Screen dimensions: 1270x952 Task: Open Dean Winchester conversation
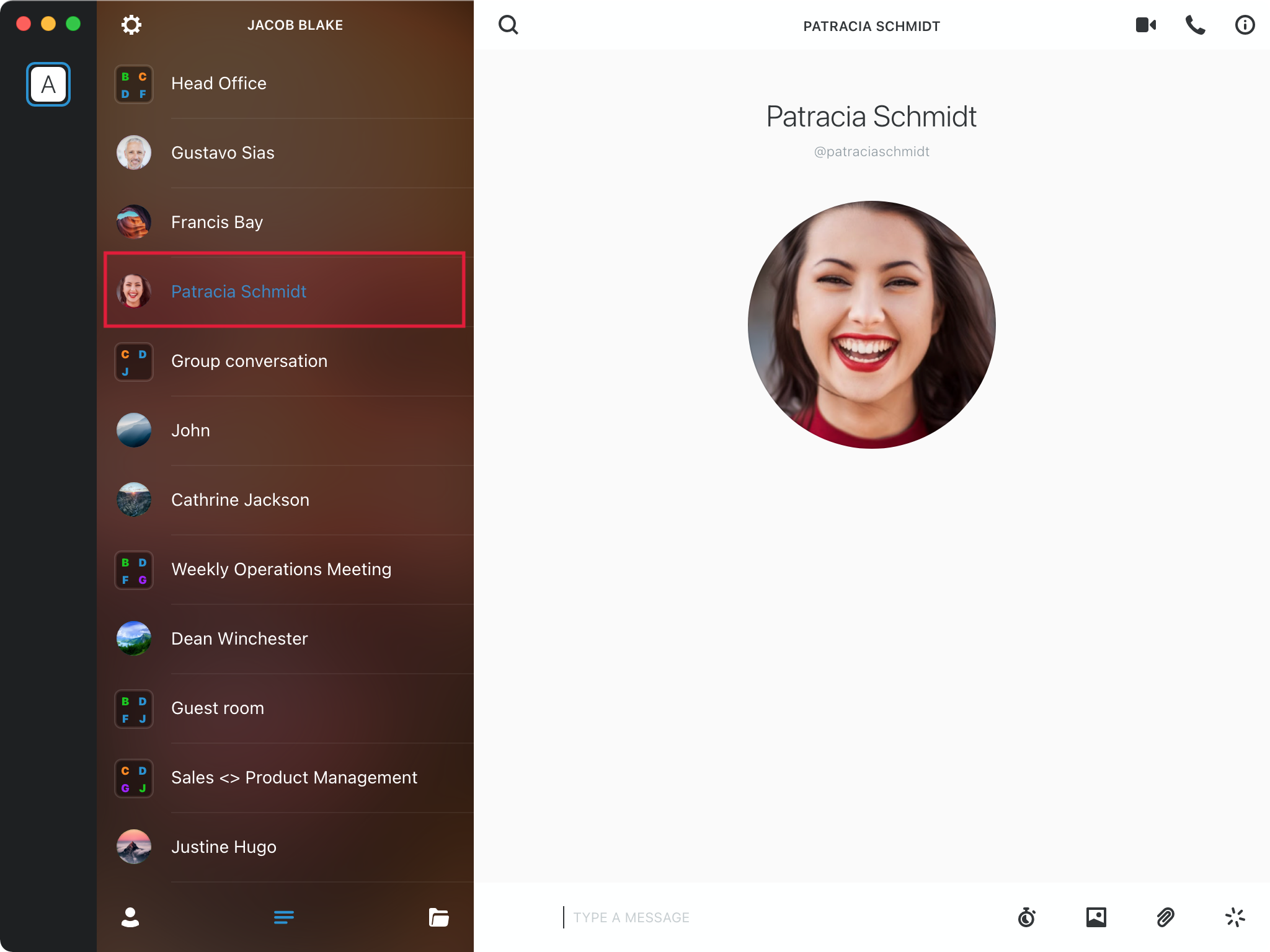coord(285,639)
